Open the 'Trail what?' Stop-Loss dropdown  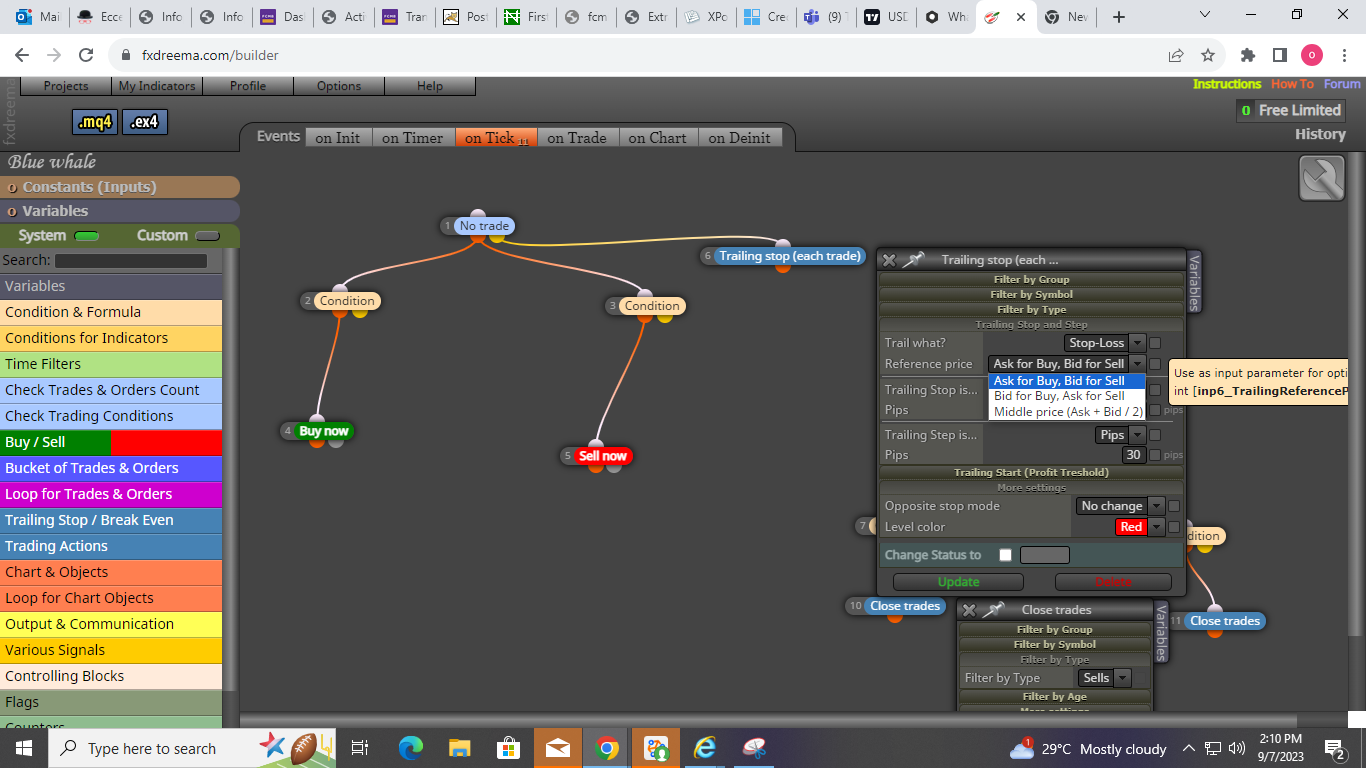click(1104, 343)
